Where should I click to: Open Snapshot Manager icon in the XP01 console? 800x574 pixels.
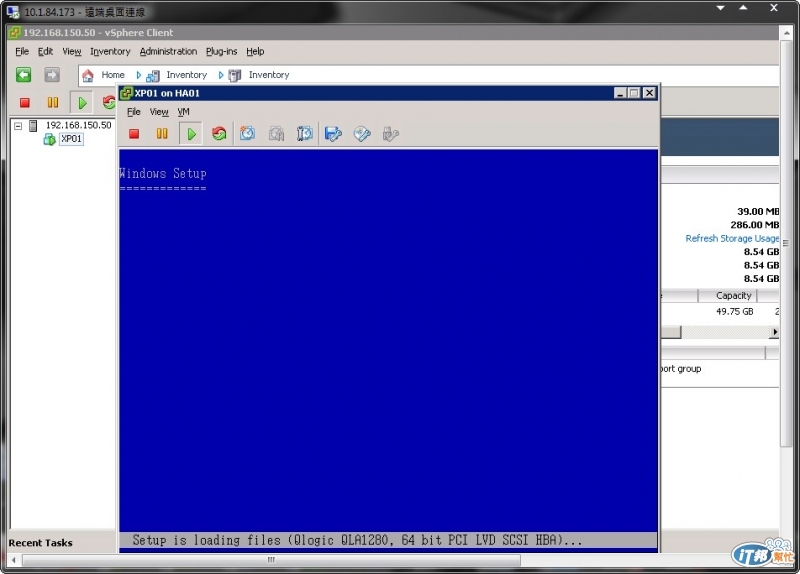pos(305,134)
